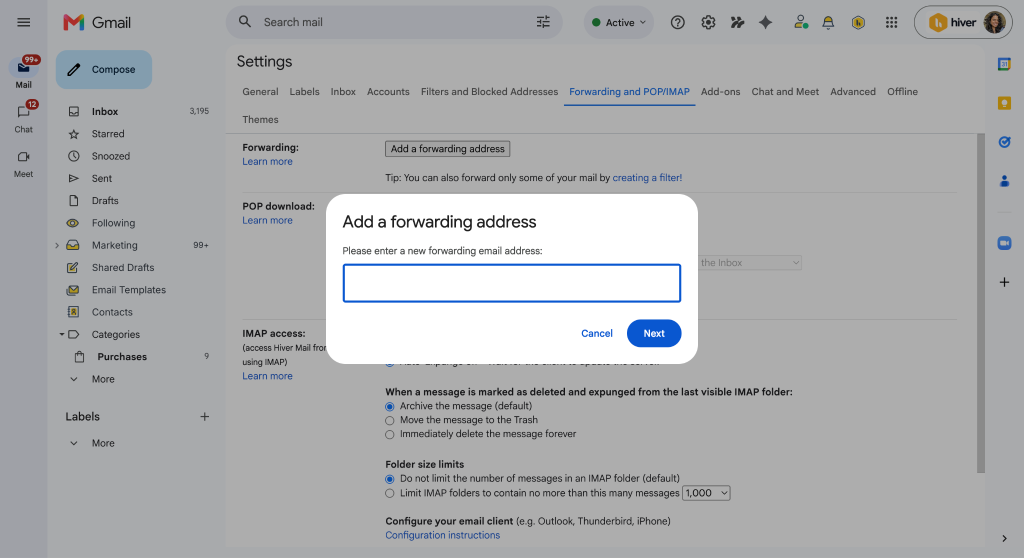Open the Google apps grid
The width and height of the screenshot is (1024, 558).
pos(891,22)
